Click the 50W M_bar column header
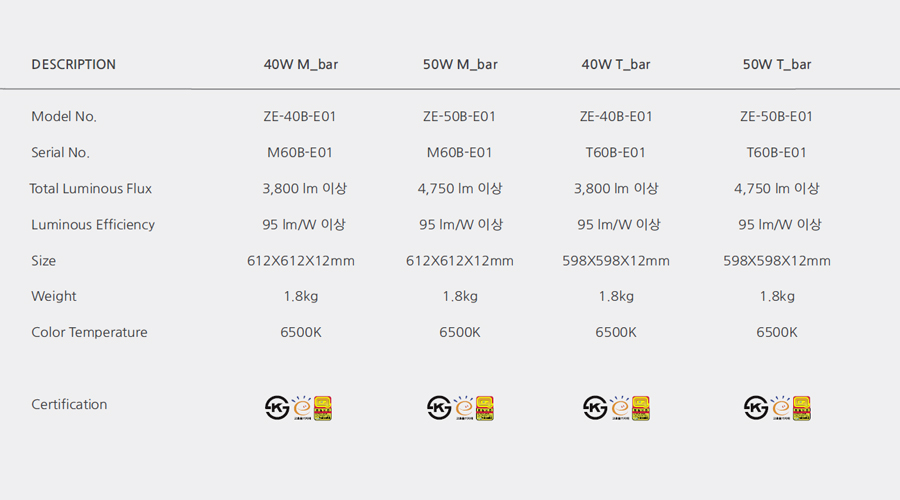The width and height of the screenshot is (900, 500). 460,64
